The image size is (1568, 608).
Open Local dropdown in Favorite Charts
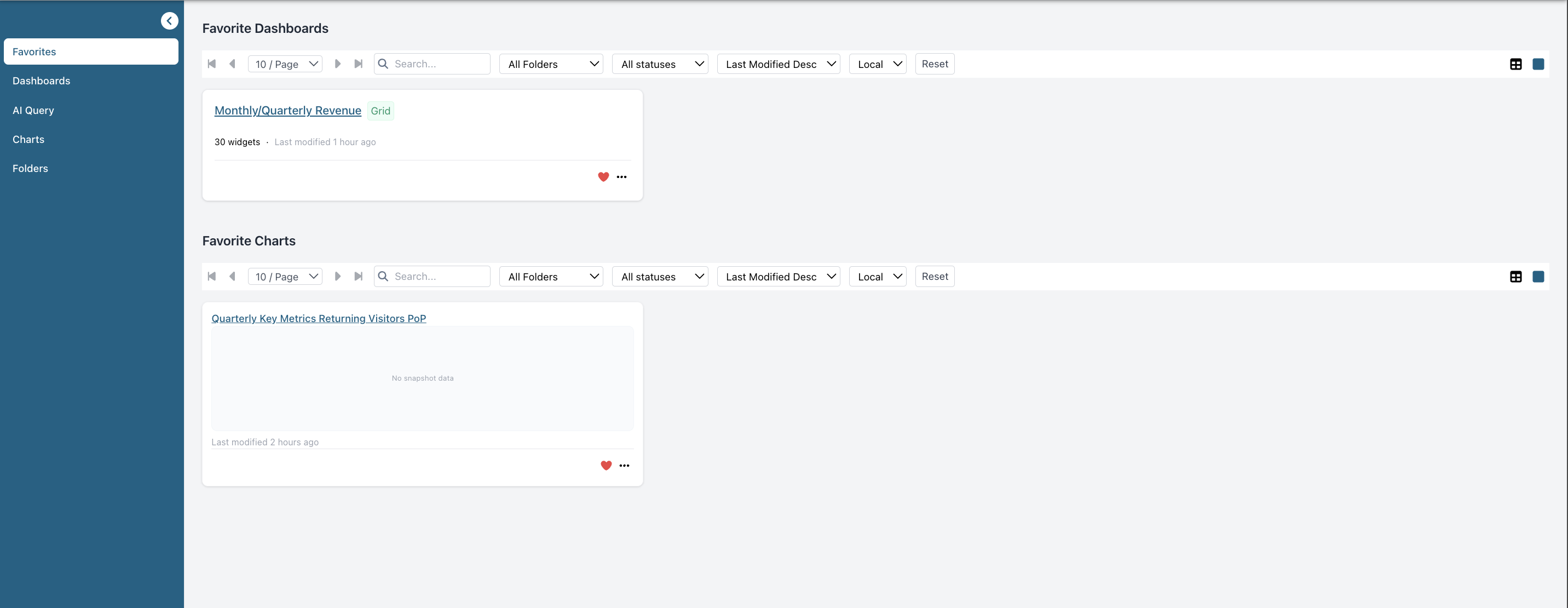(x=878, y=277)
